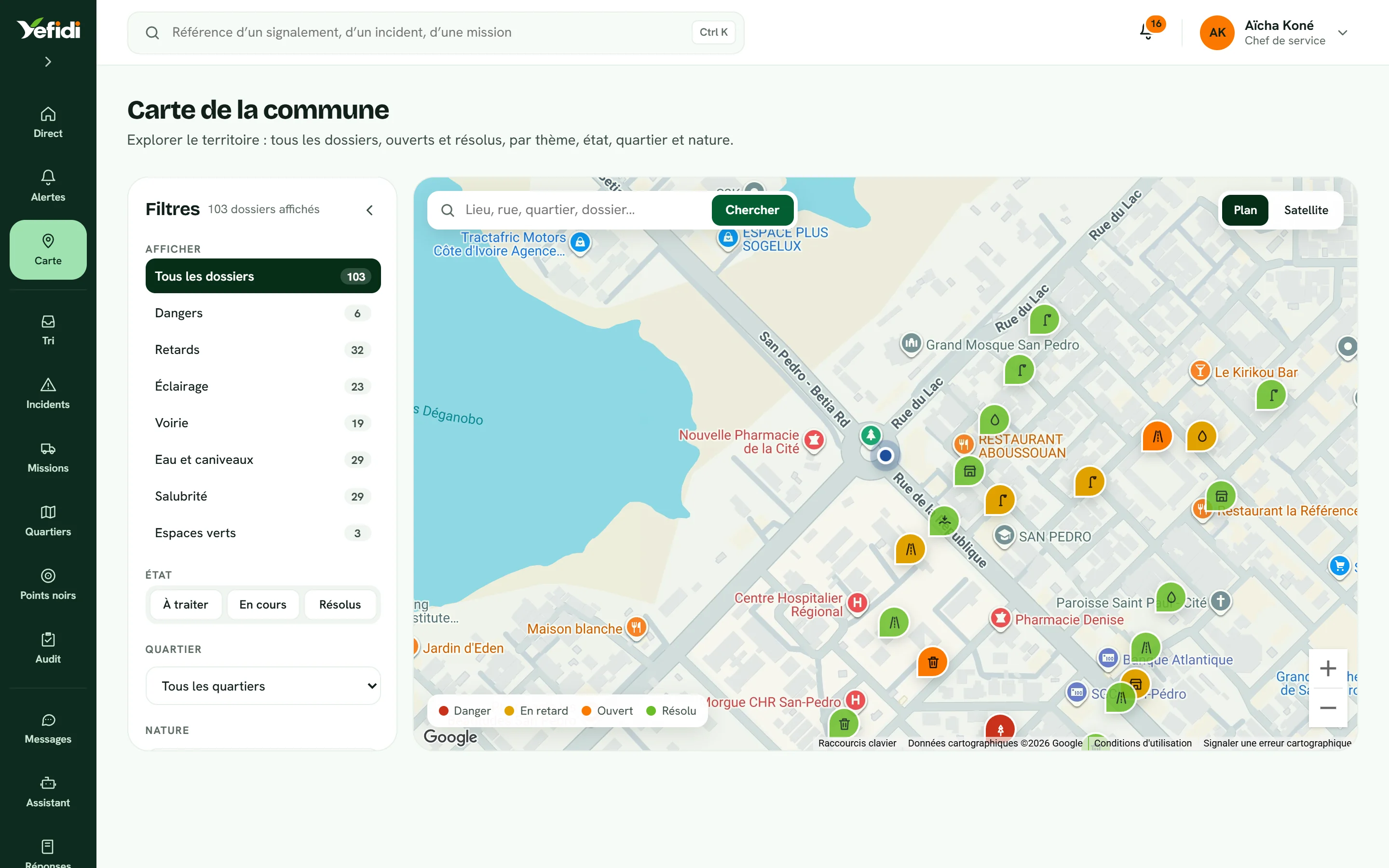The width and height of the screenshot is (1389, 868).
Task: Open the Assistant robot icon
Action: (x=48, y=792)
